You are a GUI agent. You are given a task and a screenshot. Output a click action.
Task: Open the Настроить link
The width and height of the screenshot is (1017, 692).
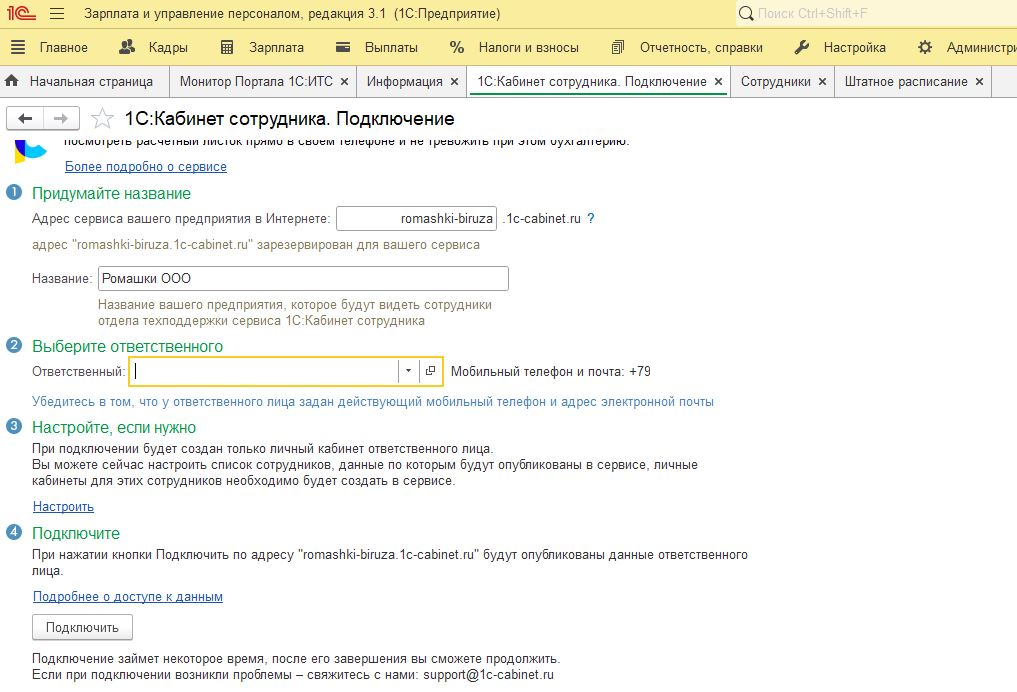pyautogui.click(x=63, y=507)
